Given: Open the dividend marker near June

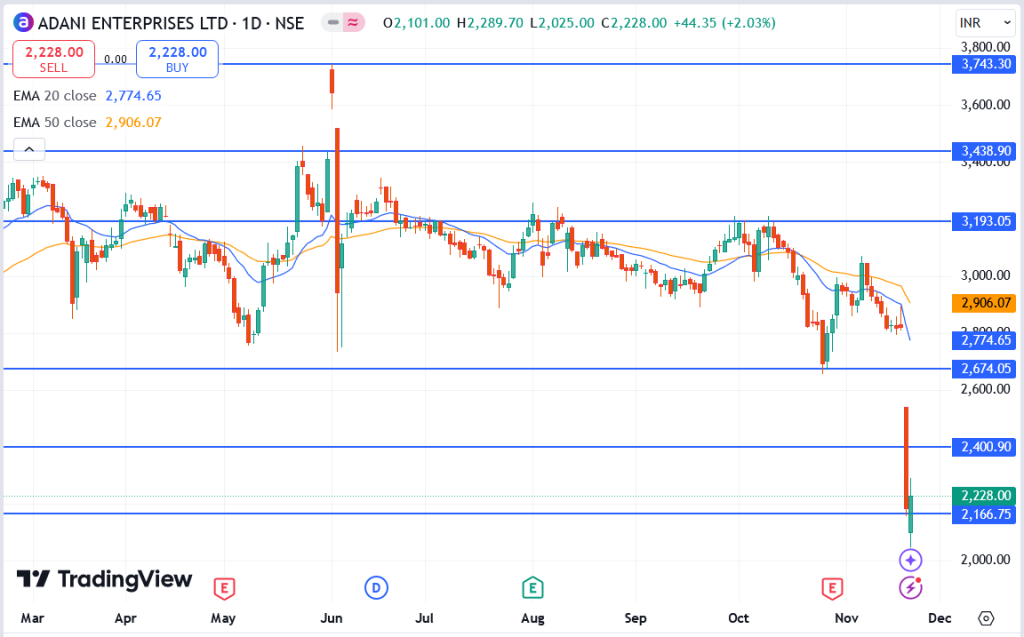Looking at the screenshot, I should point(376,588).
